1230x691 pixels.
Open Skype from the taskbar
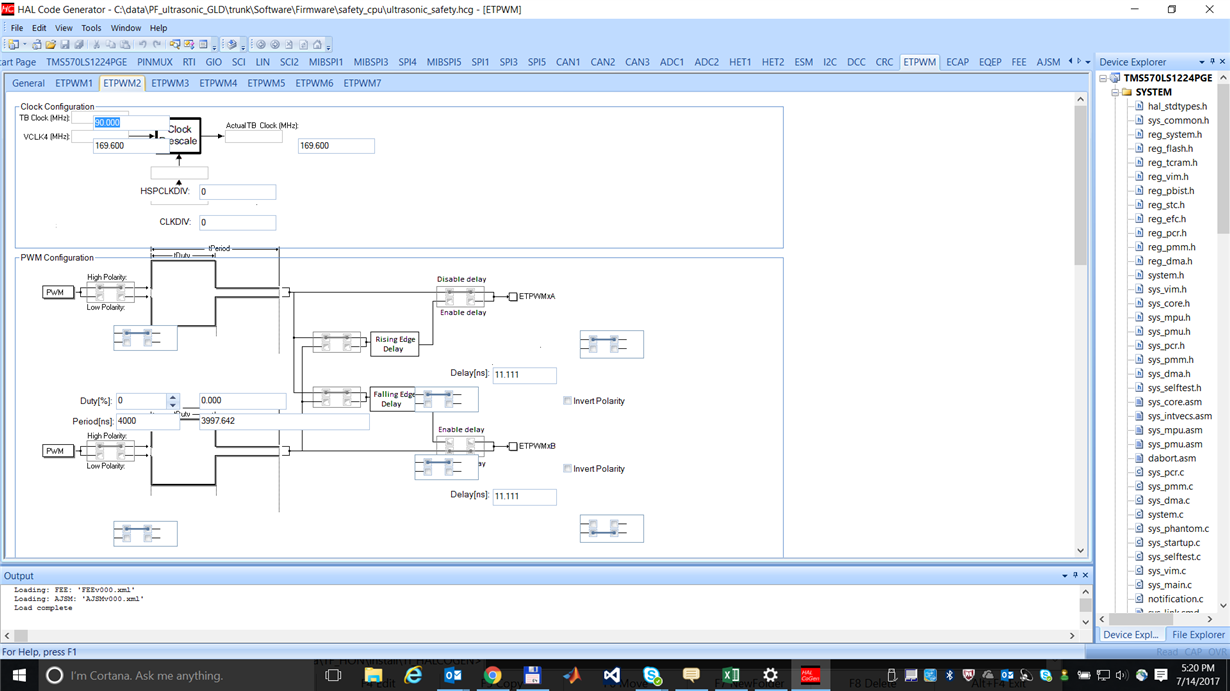pos(652,675)
